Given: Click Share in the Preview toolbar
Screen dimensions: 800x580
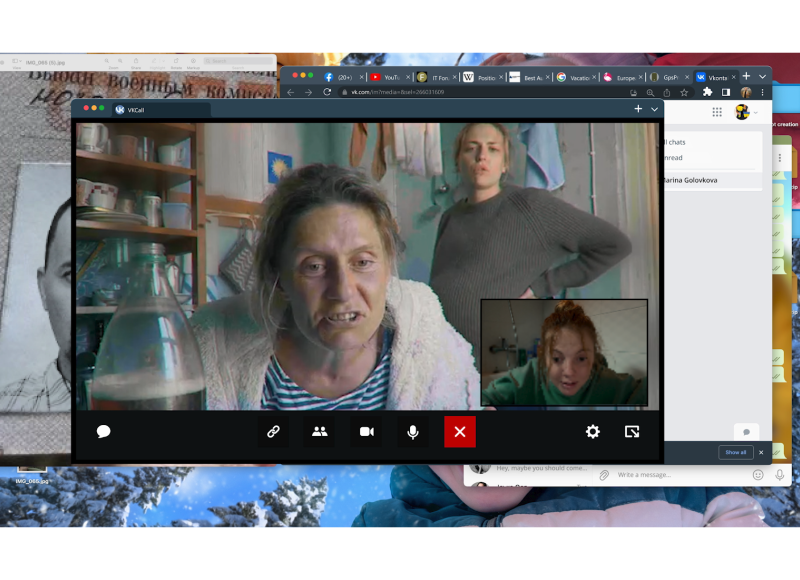Looking at the screenshot, I should 136,63.
